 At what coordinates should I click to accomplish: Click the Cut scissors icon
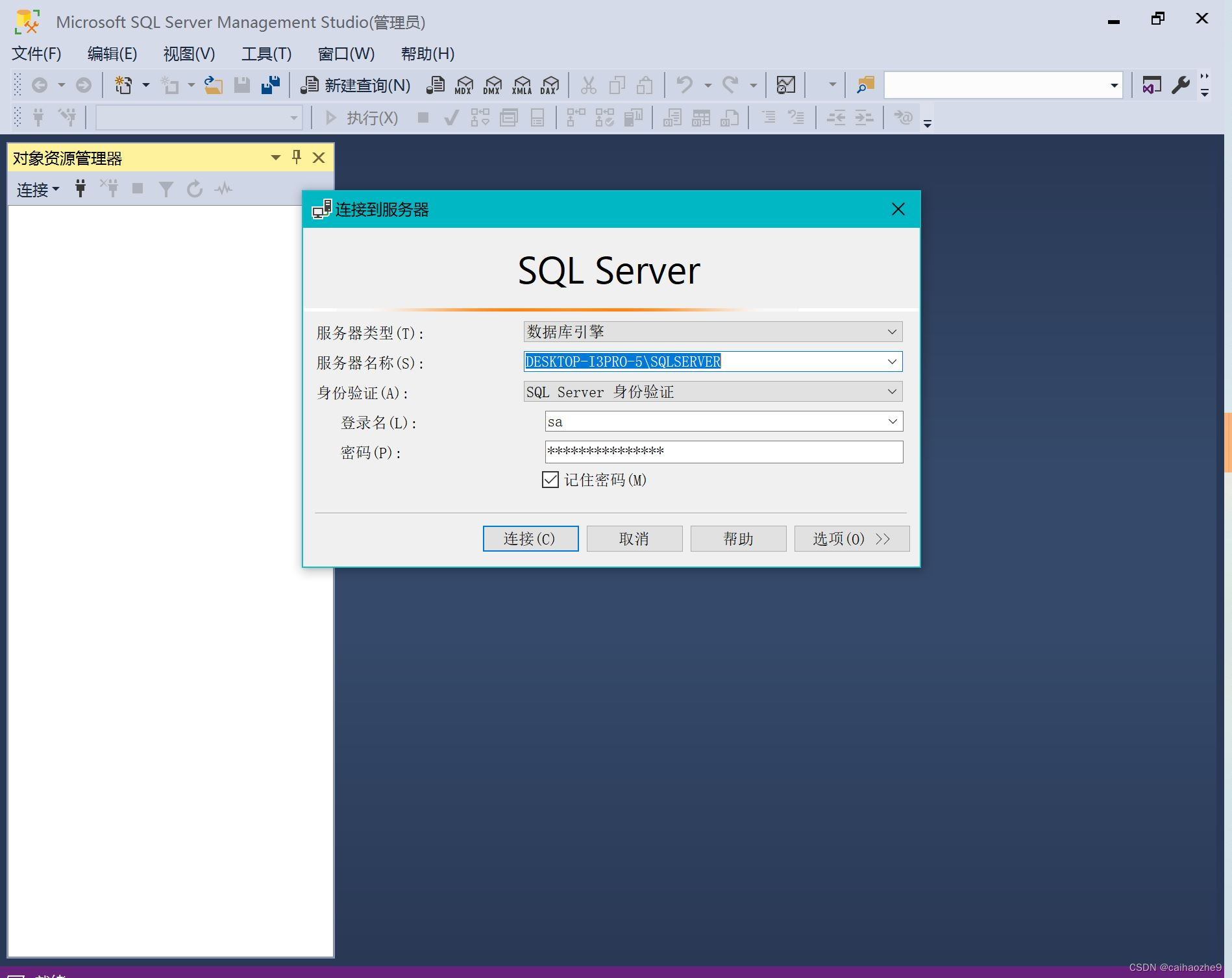click(x=588, y=85)
